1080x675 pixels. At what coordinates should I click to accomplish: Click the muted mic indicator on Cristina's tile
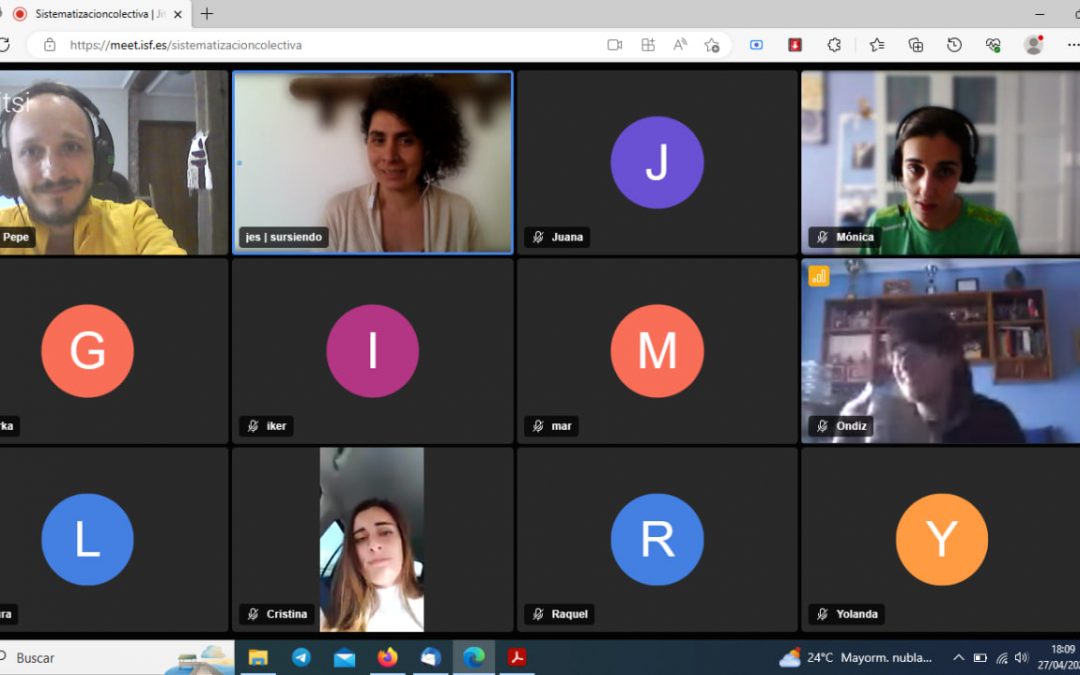(253, 614)
